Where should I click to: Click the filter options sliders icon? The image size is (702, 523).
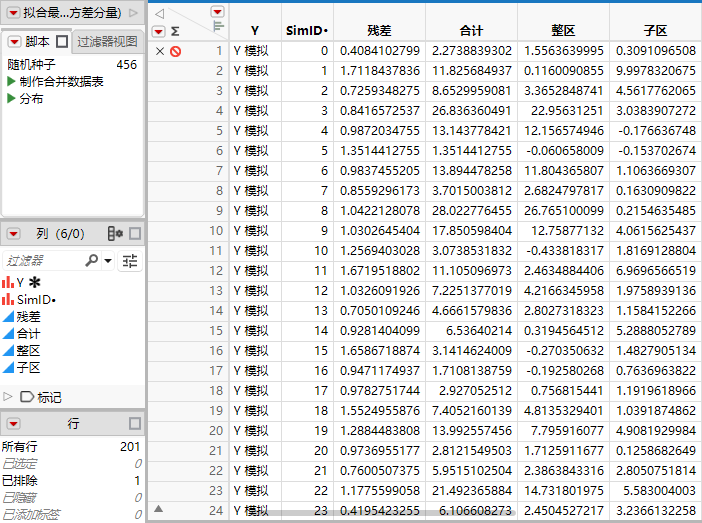130,261
